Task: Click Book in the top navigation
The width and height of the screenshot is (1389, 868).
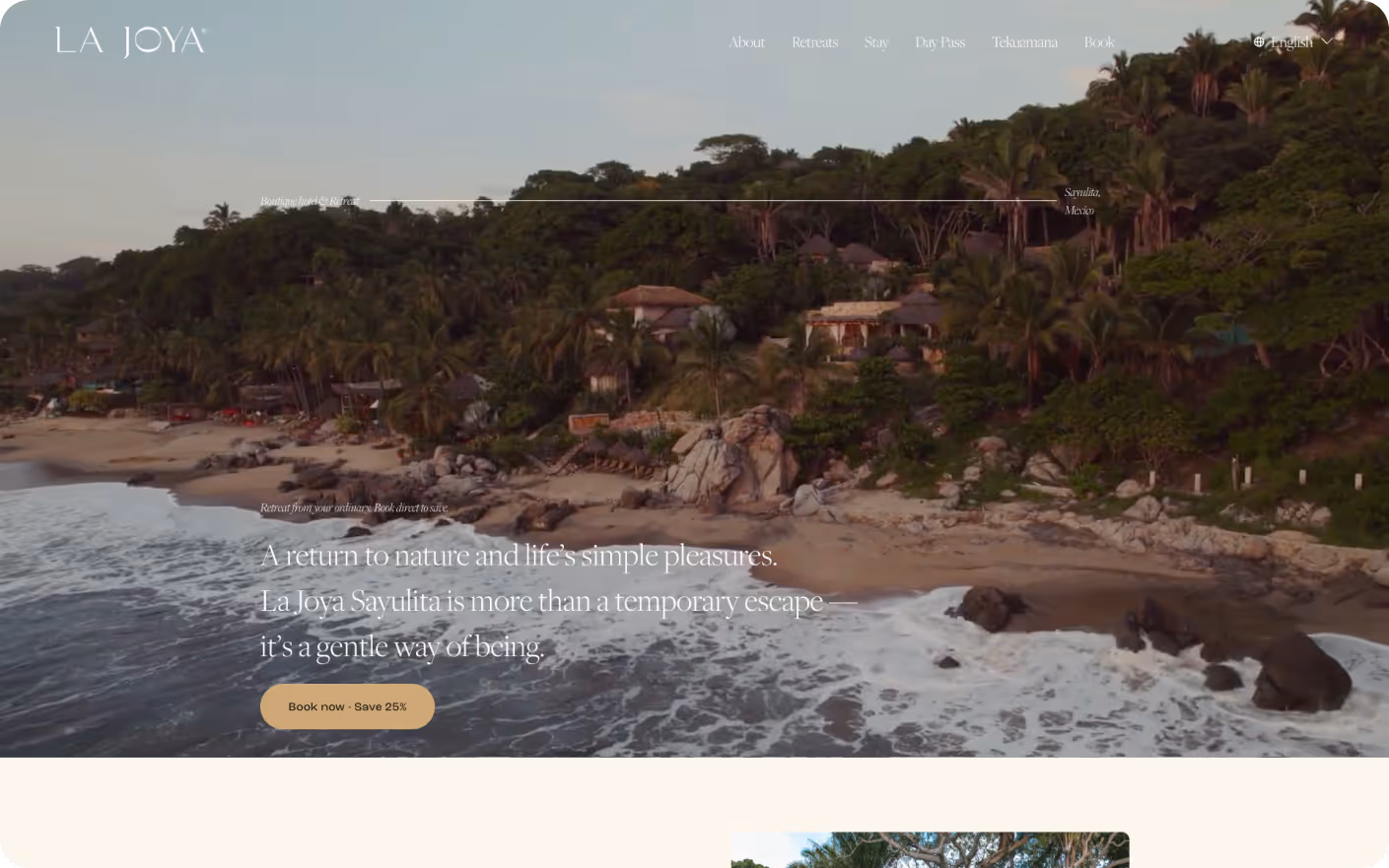Action: tap(1099, 42)
